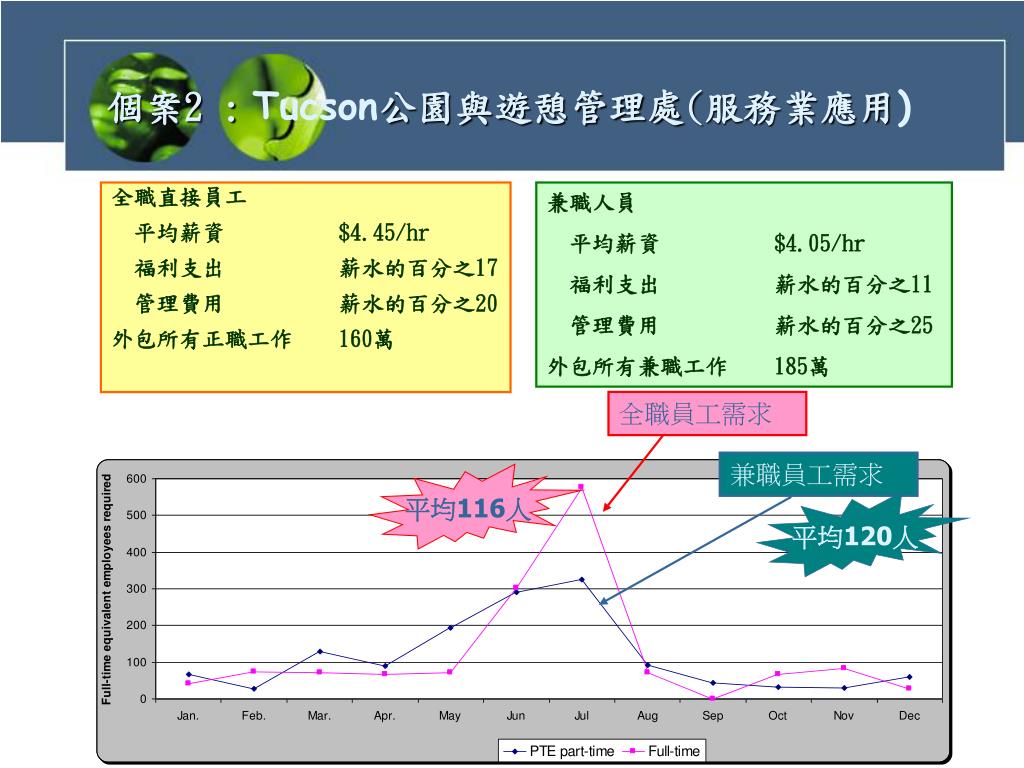Click the Oct axis label
Image resolution: width=1024 pixels, height=768 pixels.
pos(778,716)
